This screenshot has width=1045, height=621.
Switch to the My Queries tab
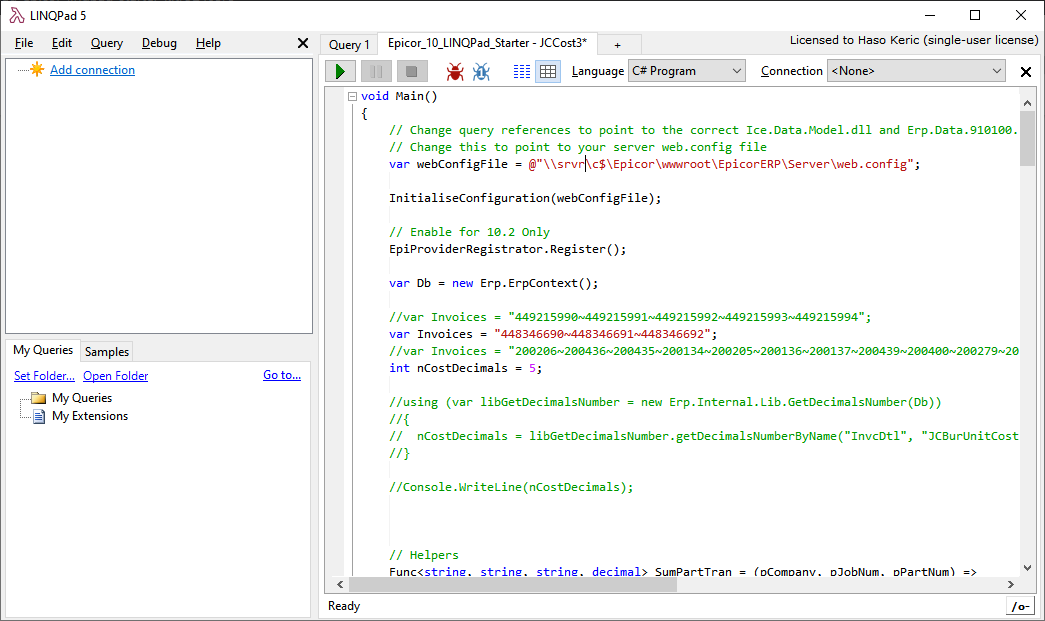tap(43, 350)
